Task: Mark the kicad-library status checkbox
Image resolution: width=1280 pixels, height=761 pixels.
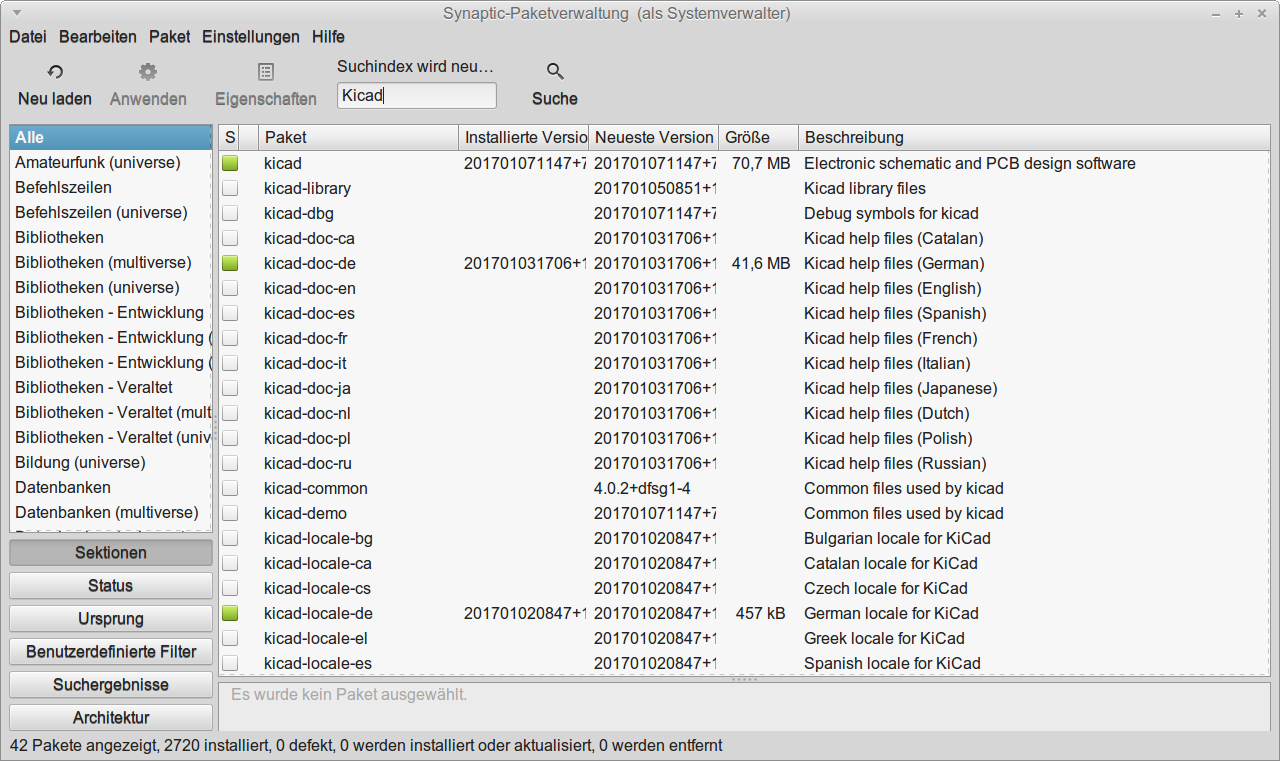Action: click(x=230, y=188)
